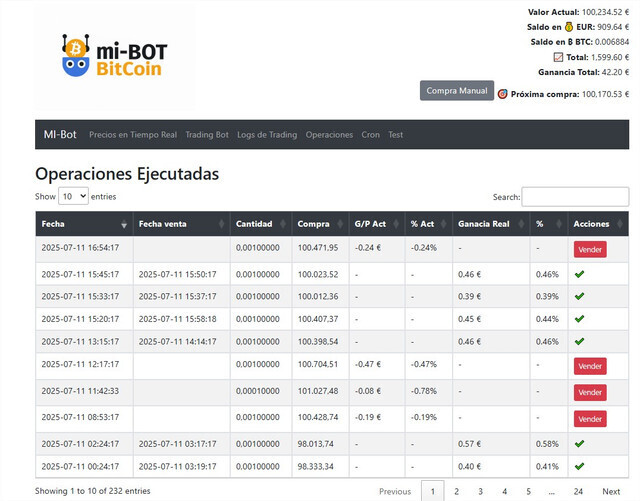Screen dimensions: 640x501
Task: Click the Valor Actual 100,234.52 € value
Action: coord(605,12)
